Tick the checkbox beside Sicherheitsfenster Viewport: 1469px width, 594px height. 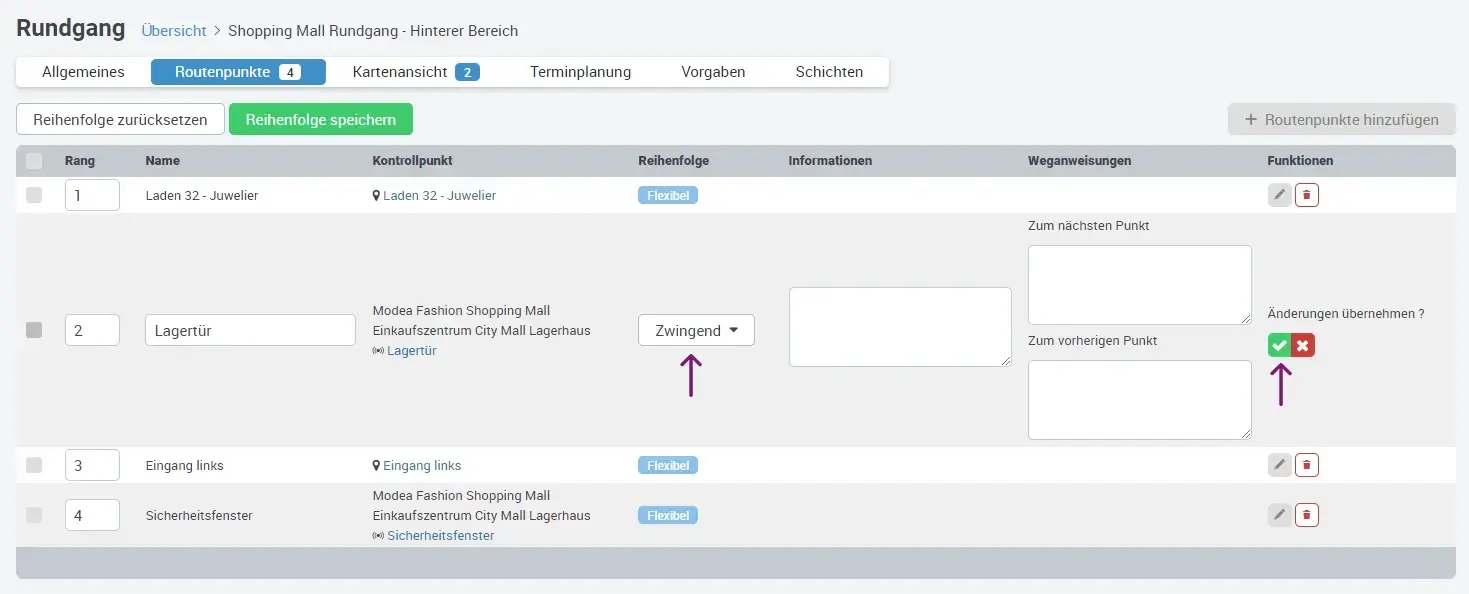click(x=34, y=515)
